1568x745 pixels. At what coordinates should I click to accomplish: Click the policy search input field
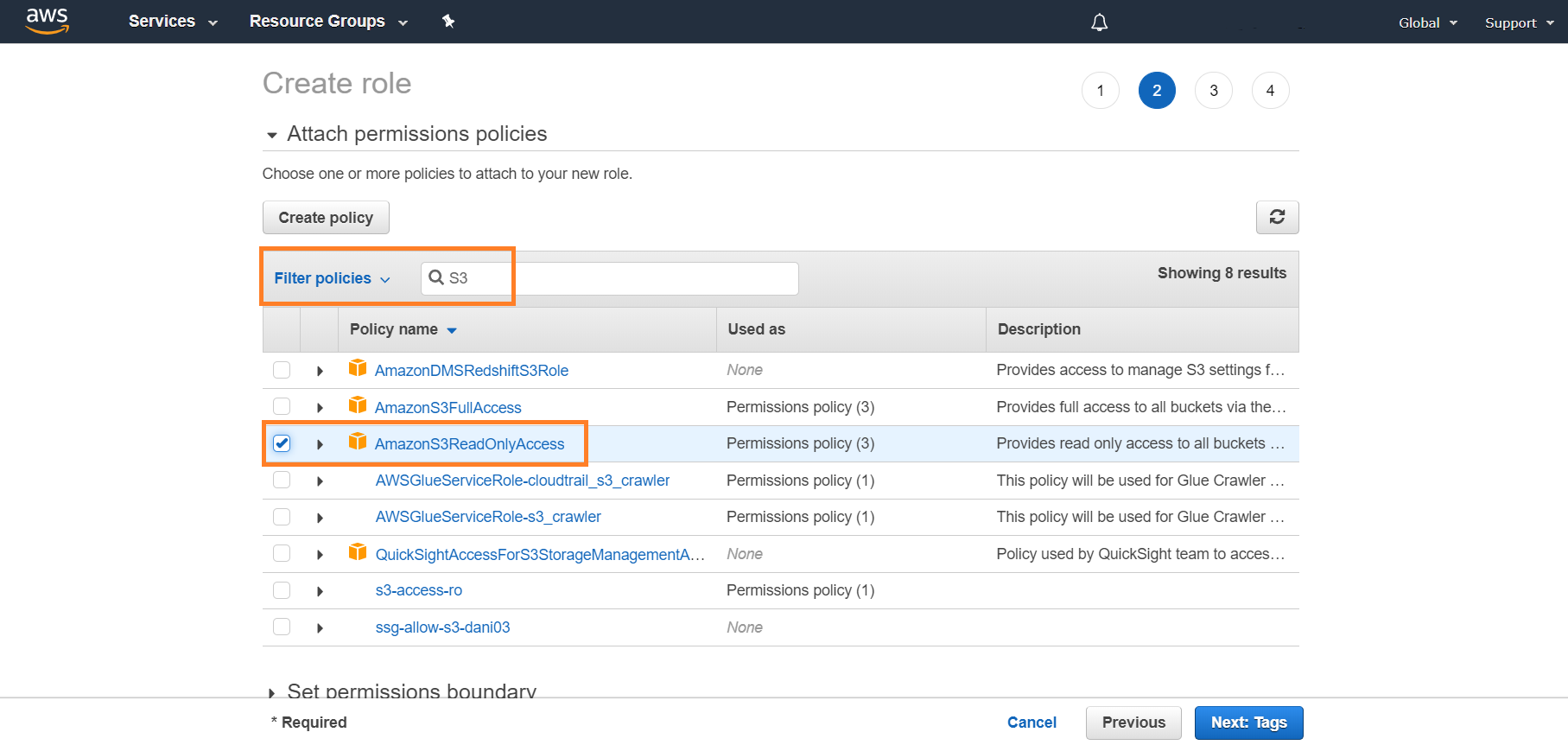(622, 278)
